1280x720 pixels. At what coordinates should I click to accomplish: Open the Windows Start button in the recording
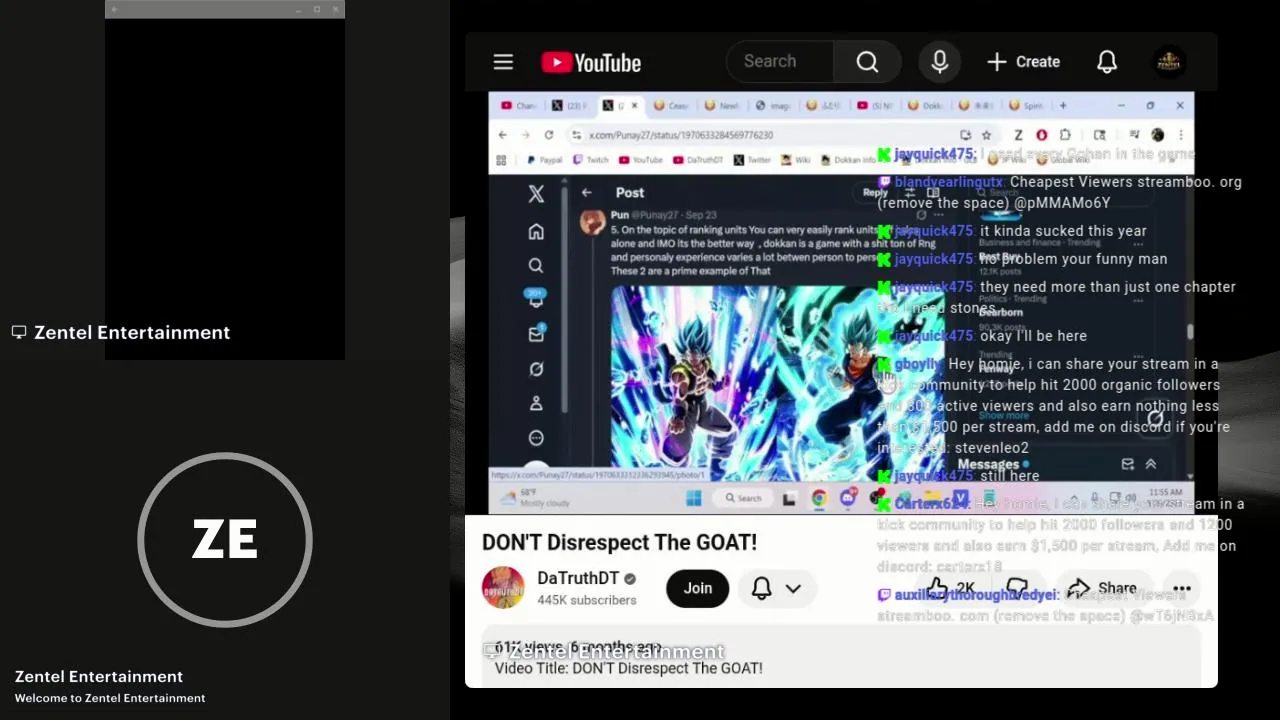click(694, 498)
